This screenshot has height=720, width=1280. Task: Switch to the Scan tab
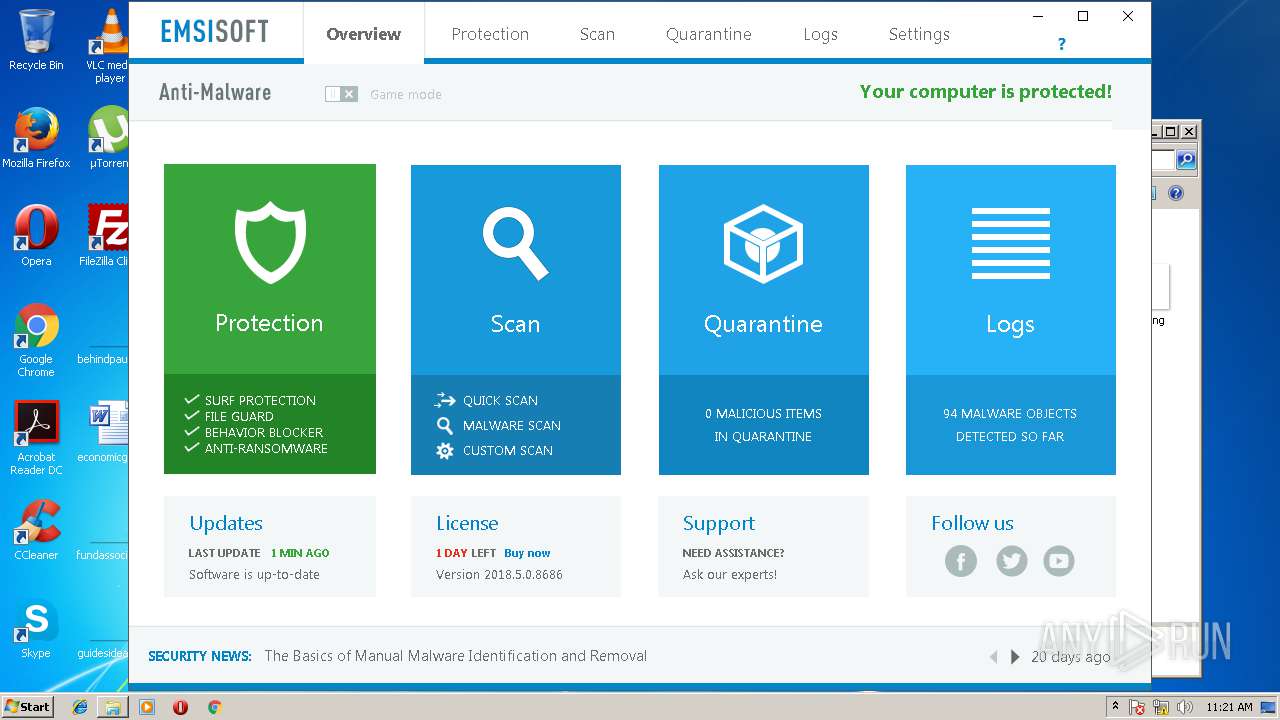point(597,34)
